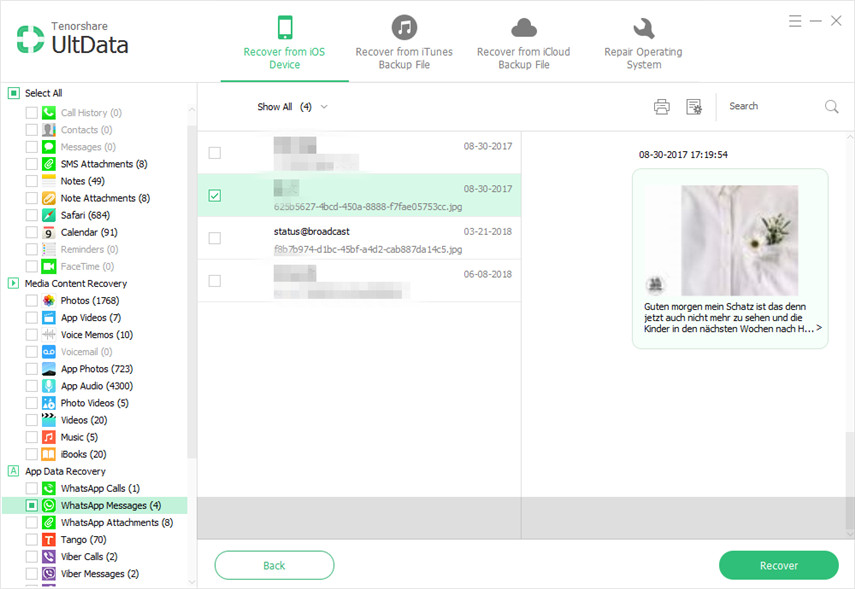Viewport: 855px width, 589px height.
Task: Click the print icon in toolbar
Action: coord(661,106)
